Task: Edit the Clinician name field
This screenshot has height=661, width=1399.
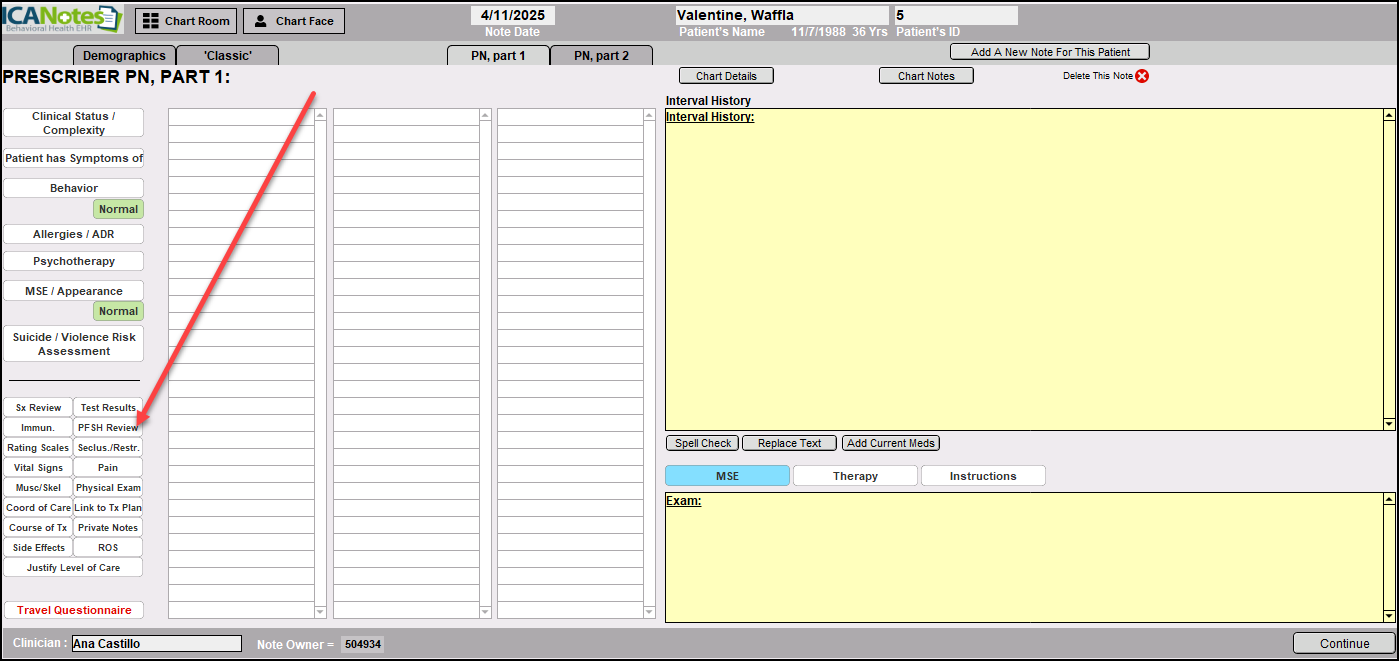Action: point(156,644)
